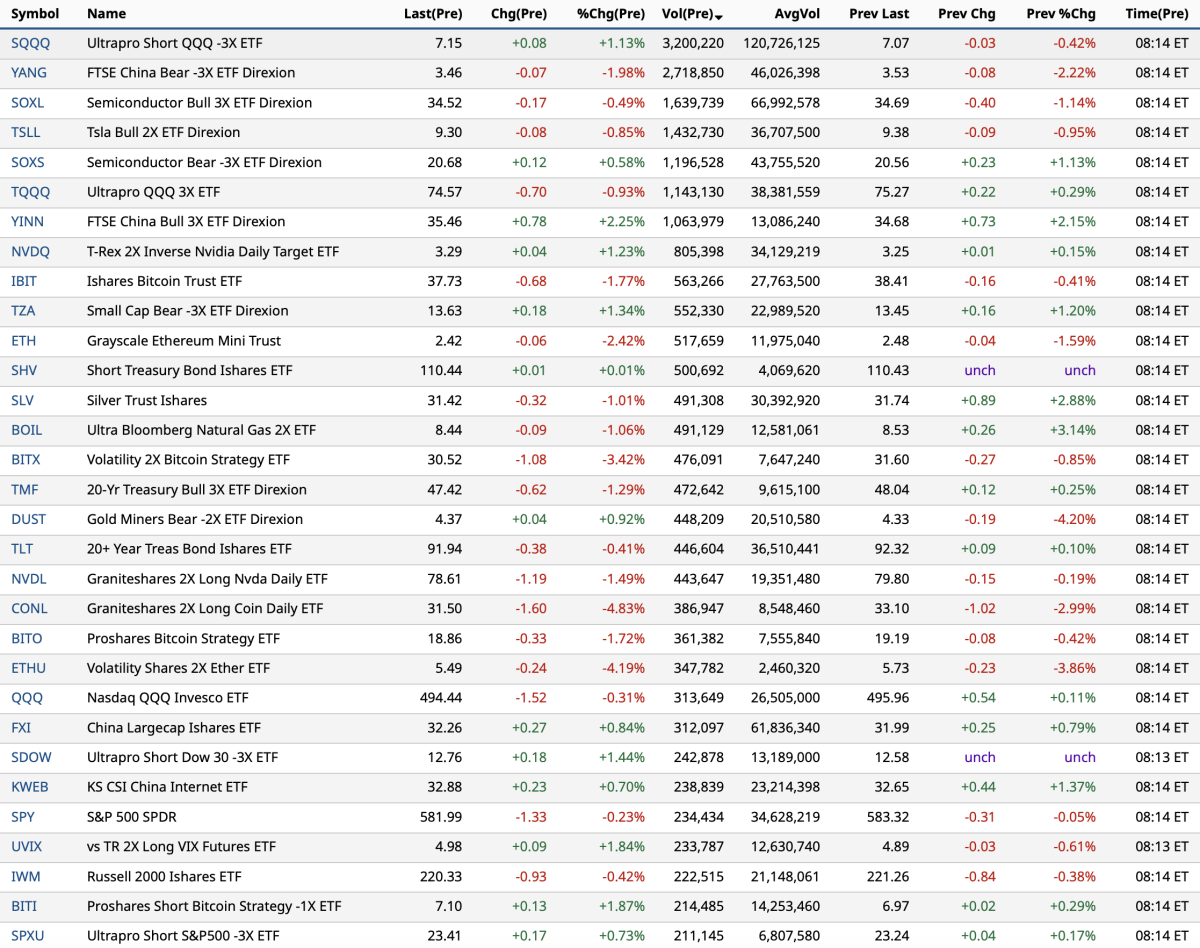The width and height of the screenshot is (1200, 948).
Task: Click the IWM symbol link
Action: [25, 877]
